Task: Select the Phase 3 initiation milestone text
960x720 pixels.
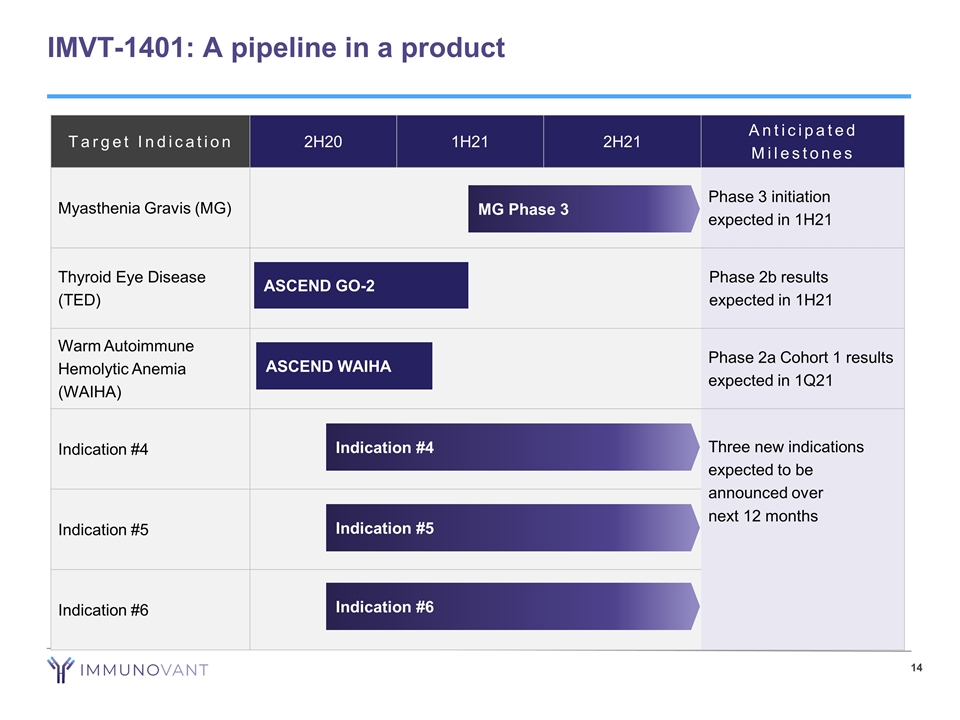Action: click(769, 208)
